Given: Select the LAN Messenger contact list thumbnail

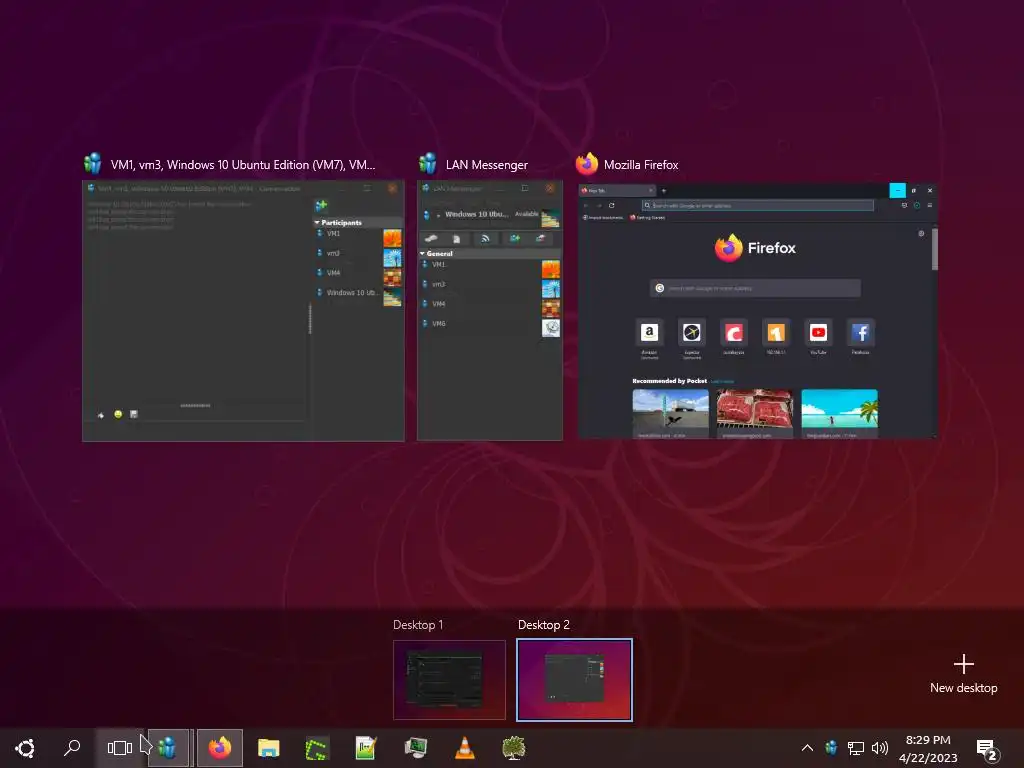Looking at the screenshot, I should pos(490,311).
